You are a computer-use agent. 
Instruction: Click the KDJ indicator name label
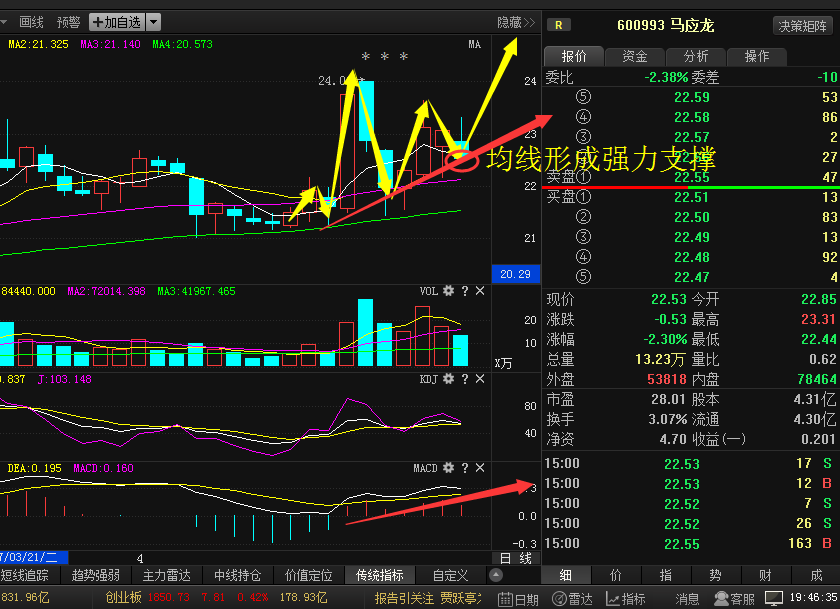coord(429,379)
